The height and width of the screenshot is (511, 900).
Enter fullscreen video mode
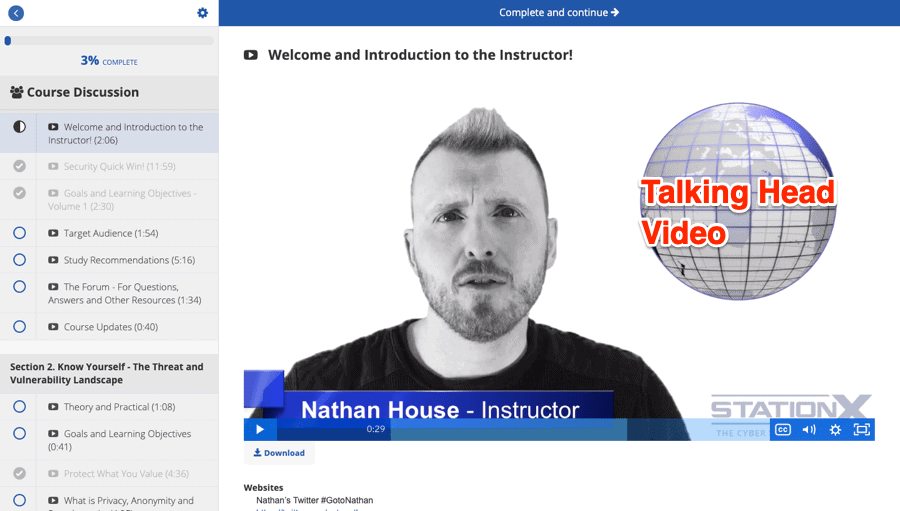pyautogui.click(x=862, y=429)
